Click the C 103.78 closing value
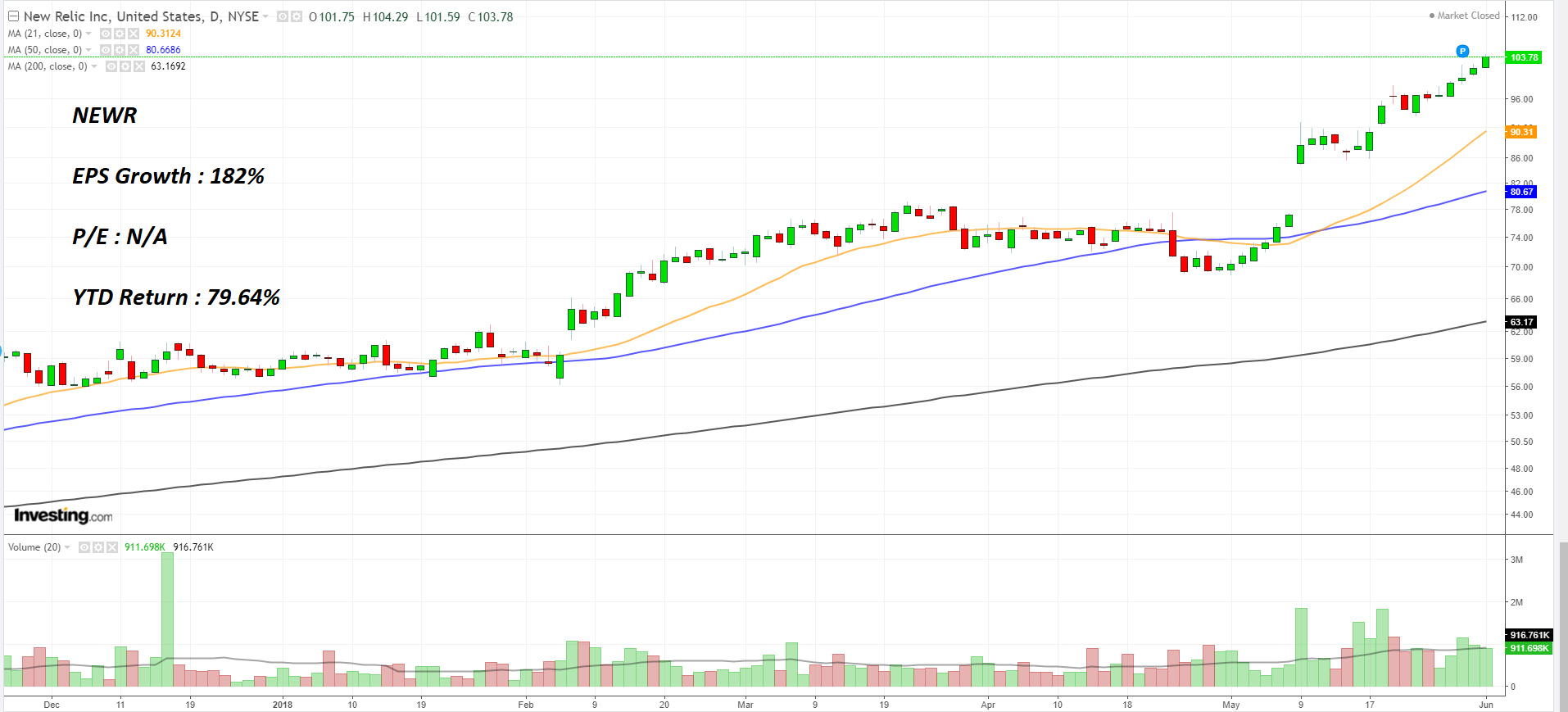 click(x=491, y=17)
